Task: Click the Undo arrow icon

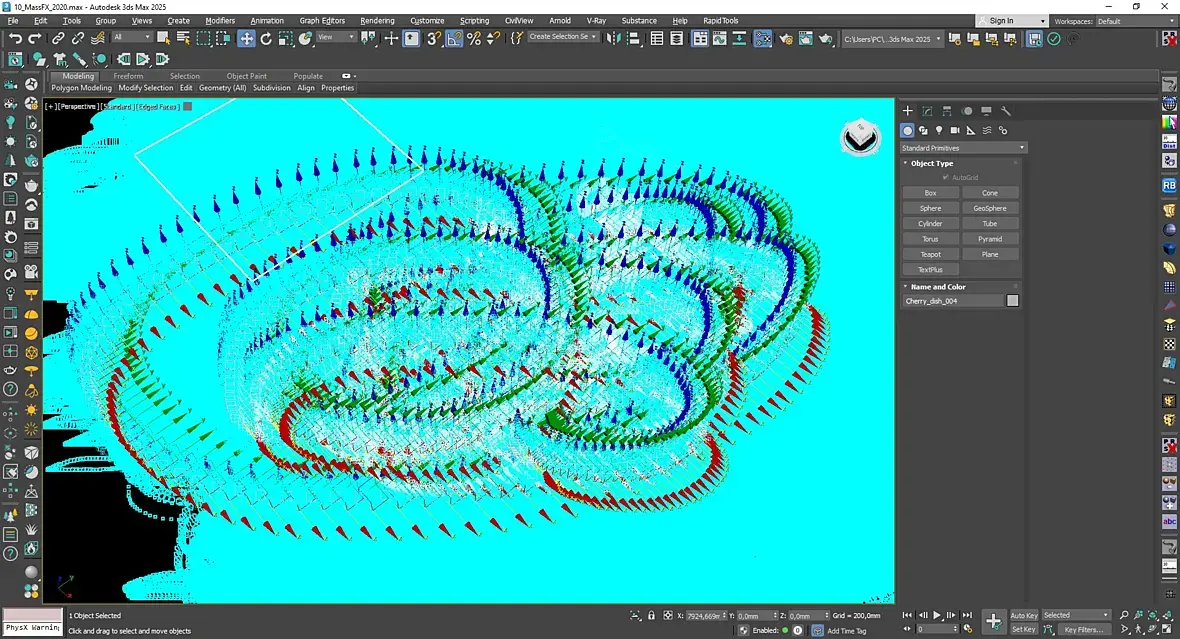Action: tap(15, 38)
